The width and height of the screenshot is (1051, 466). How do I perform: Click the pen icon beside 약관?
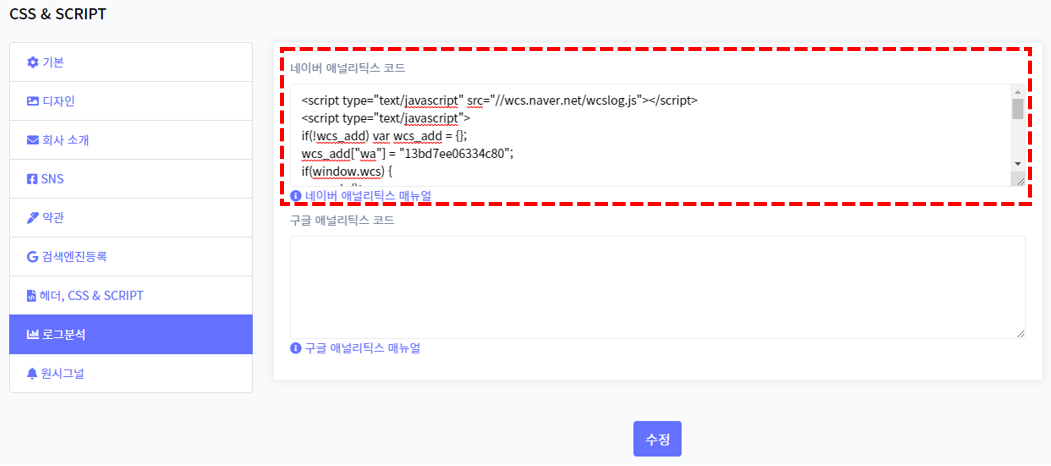click(32, 218)
